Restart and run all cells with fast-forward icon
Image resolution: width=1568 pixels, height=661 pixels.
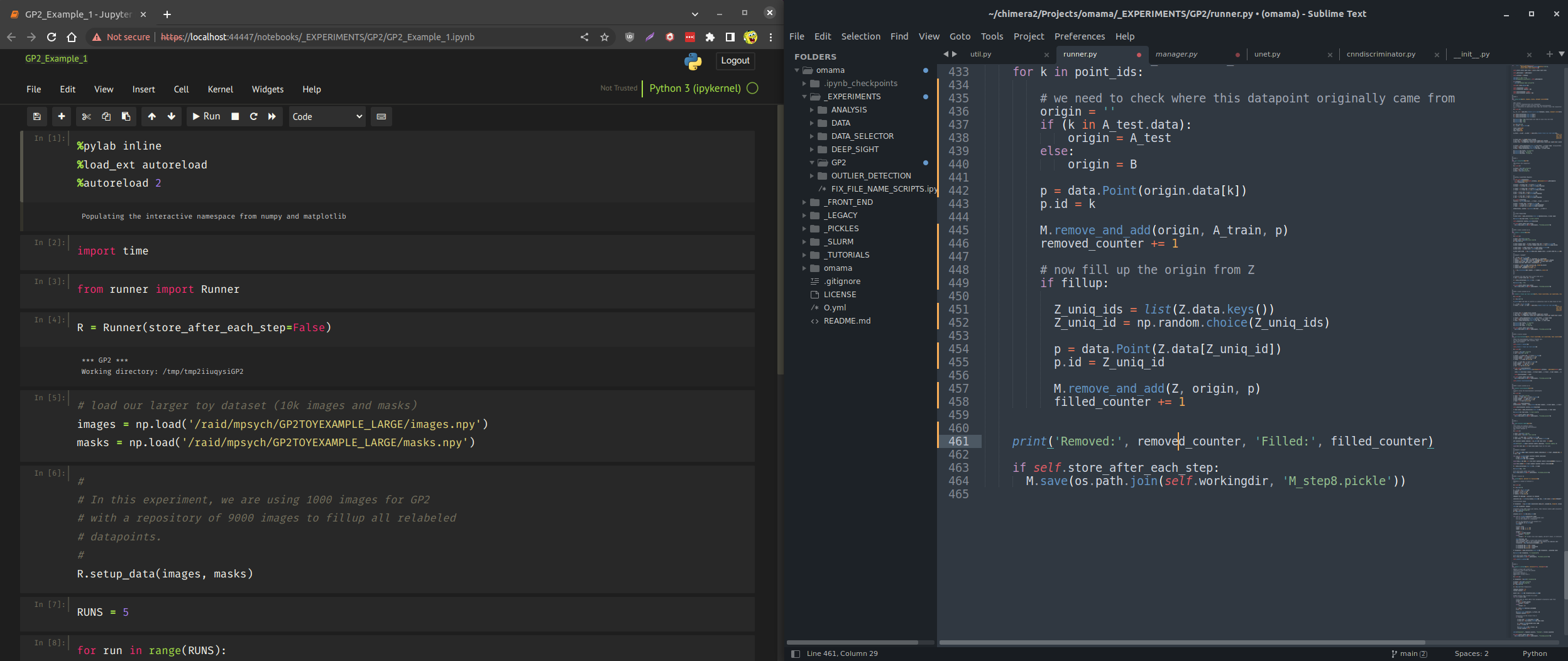(x=272, y=116)
